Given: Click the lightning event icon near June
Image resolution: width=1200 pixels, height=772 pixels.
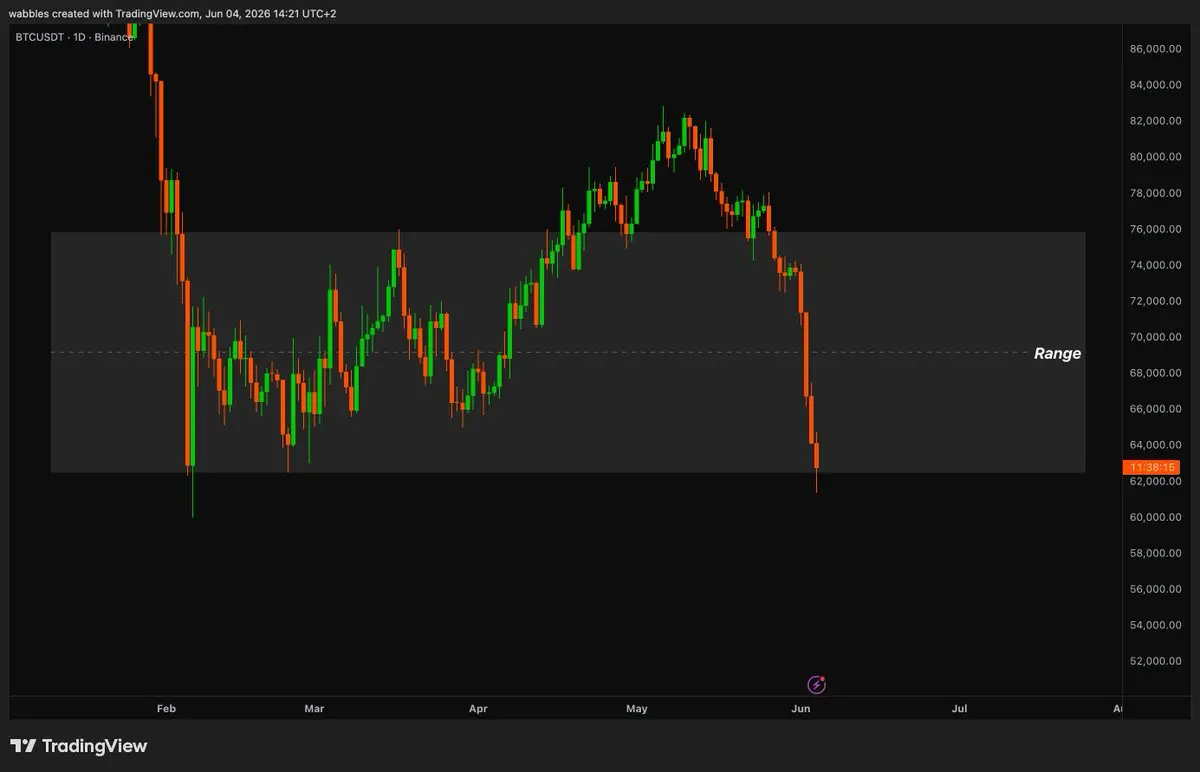Looking at the screenshot, I should coord(816,685).
